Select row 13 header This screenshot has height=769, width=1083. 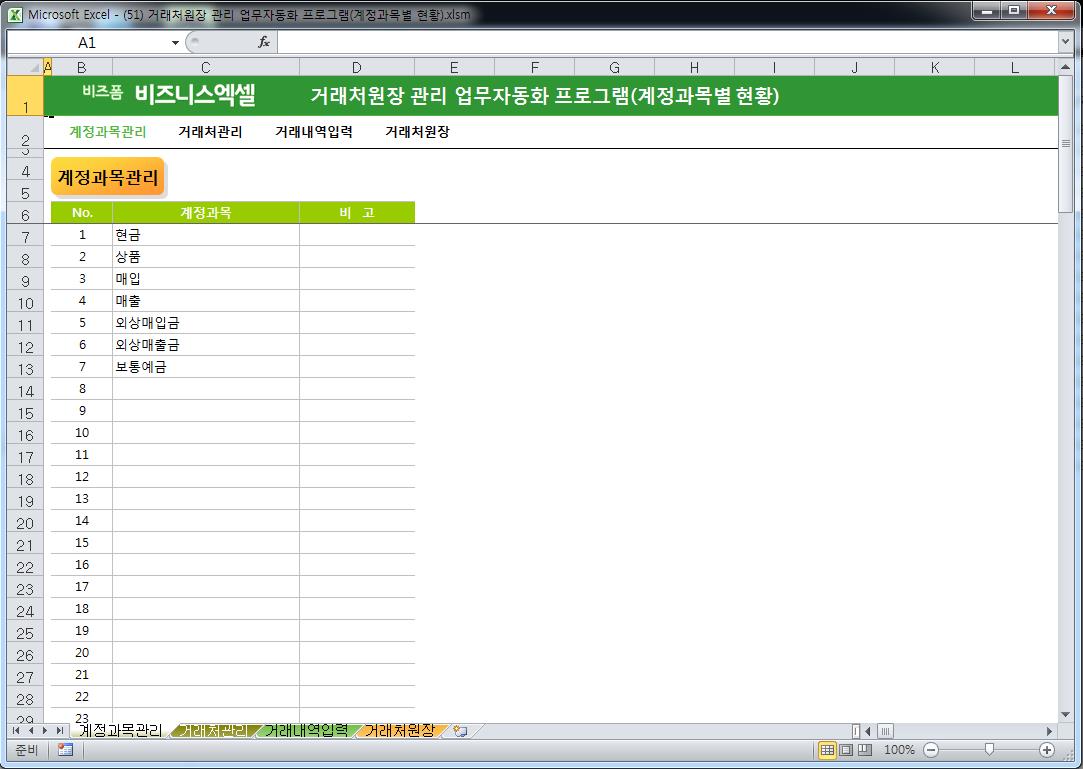coord(26,369)
